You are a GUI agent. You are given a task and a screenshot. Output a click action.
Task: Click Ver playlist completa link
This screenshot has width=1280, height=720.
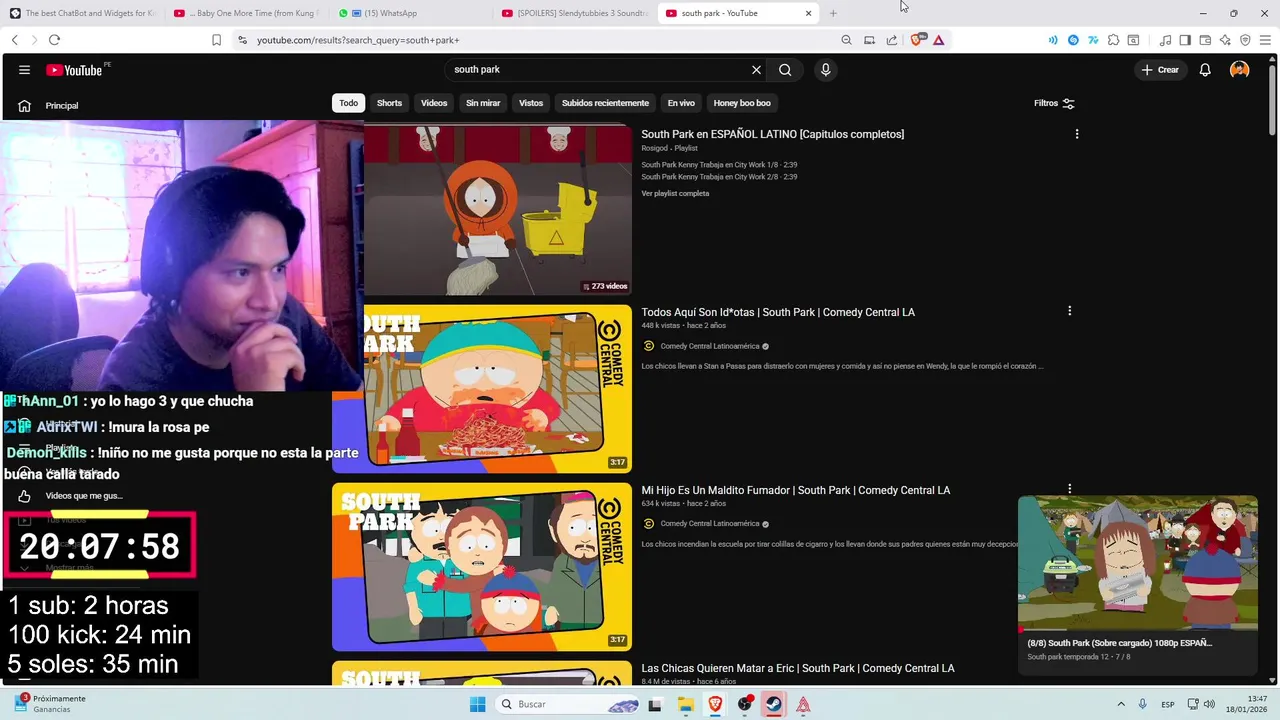coord(675,193)
